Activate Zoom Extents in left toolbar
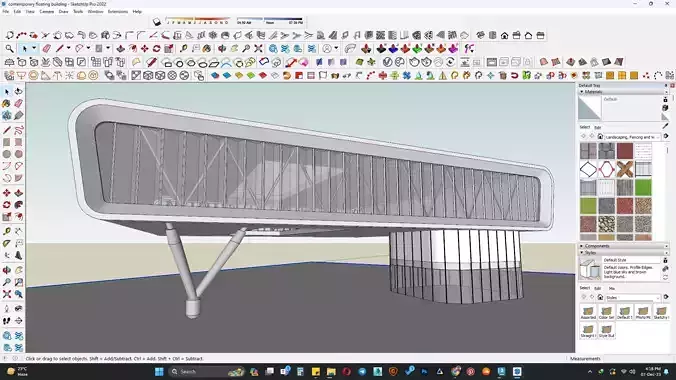The height and width of the screenshot is (380, 676). (7, 294)
